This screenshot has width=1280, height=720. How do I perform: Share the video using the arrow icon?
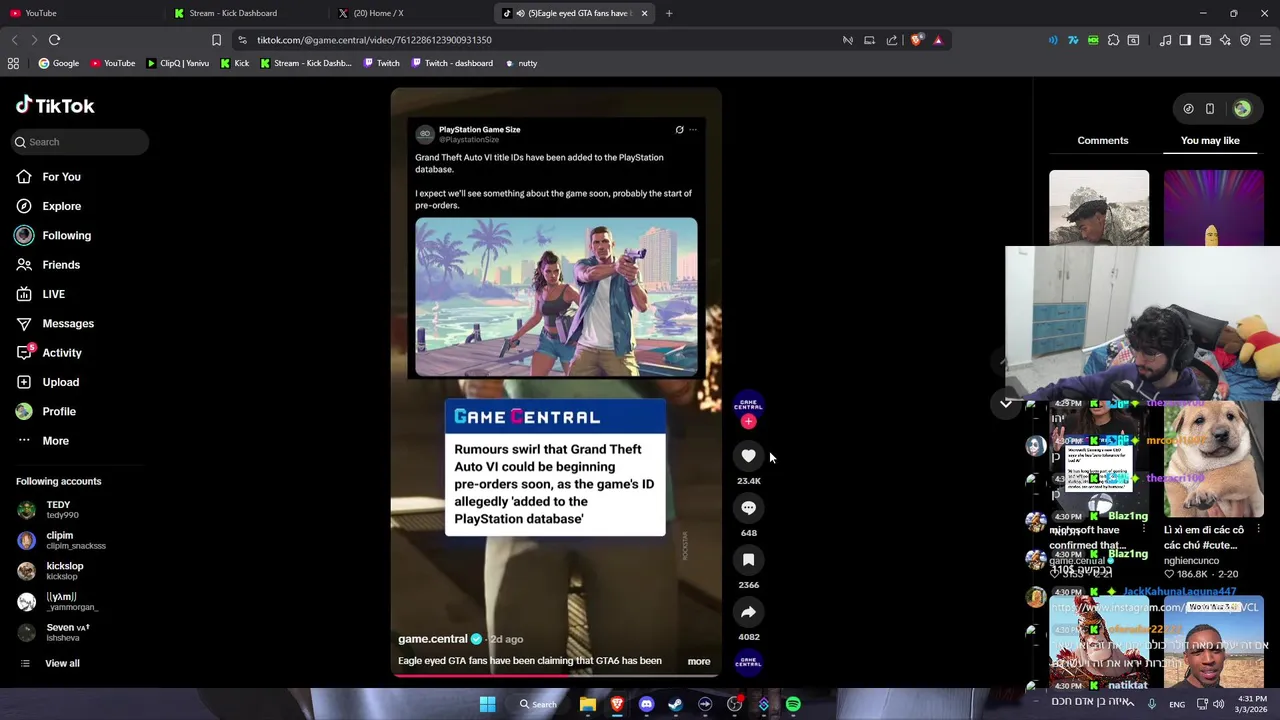click(x=748, y=612)
